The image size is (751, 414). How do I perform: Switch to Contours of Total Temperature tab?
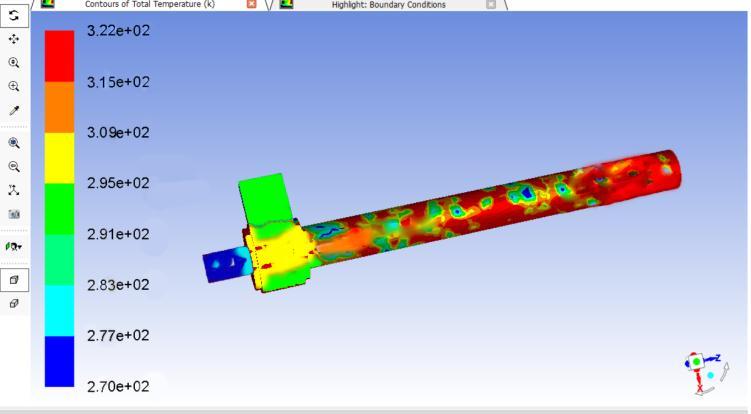click(149, 4)
